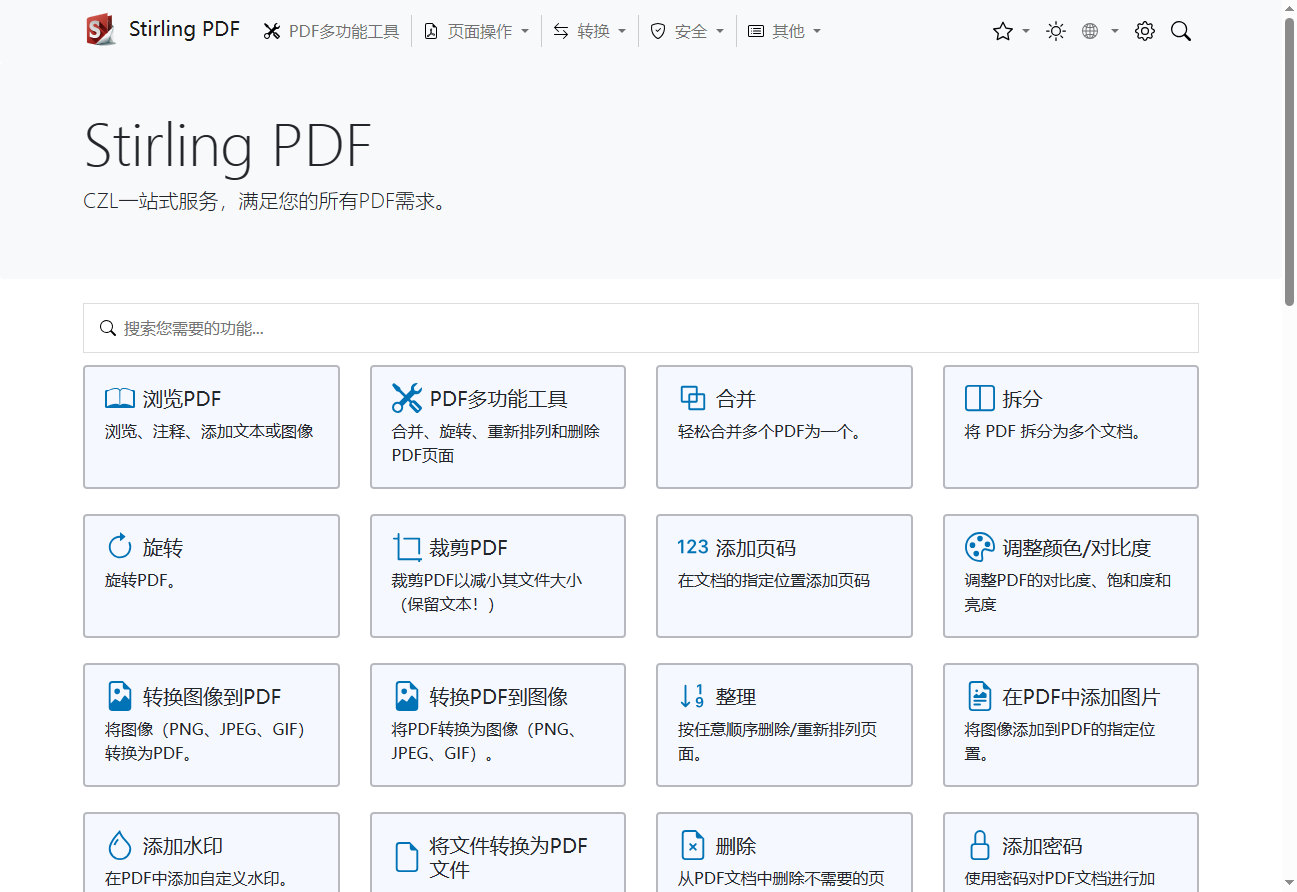This screenshot has height=892, width=1297.
Task: Click text 轻松合并多个PDF为一个。
Action: [x=770, y=432]
